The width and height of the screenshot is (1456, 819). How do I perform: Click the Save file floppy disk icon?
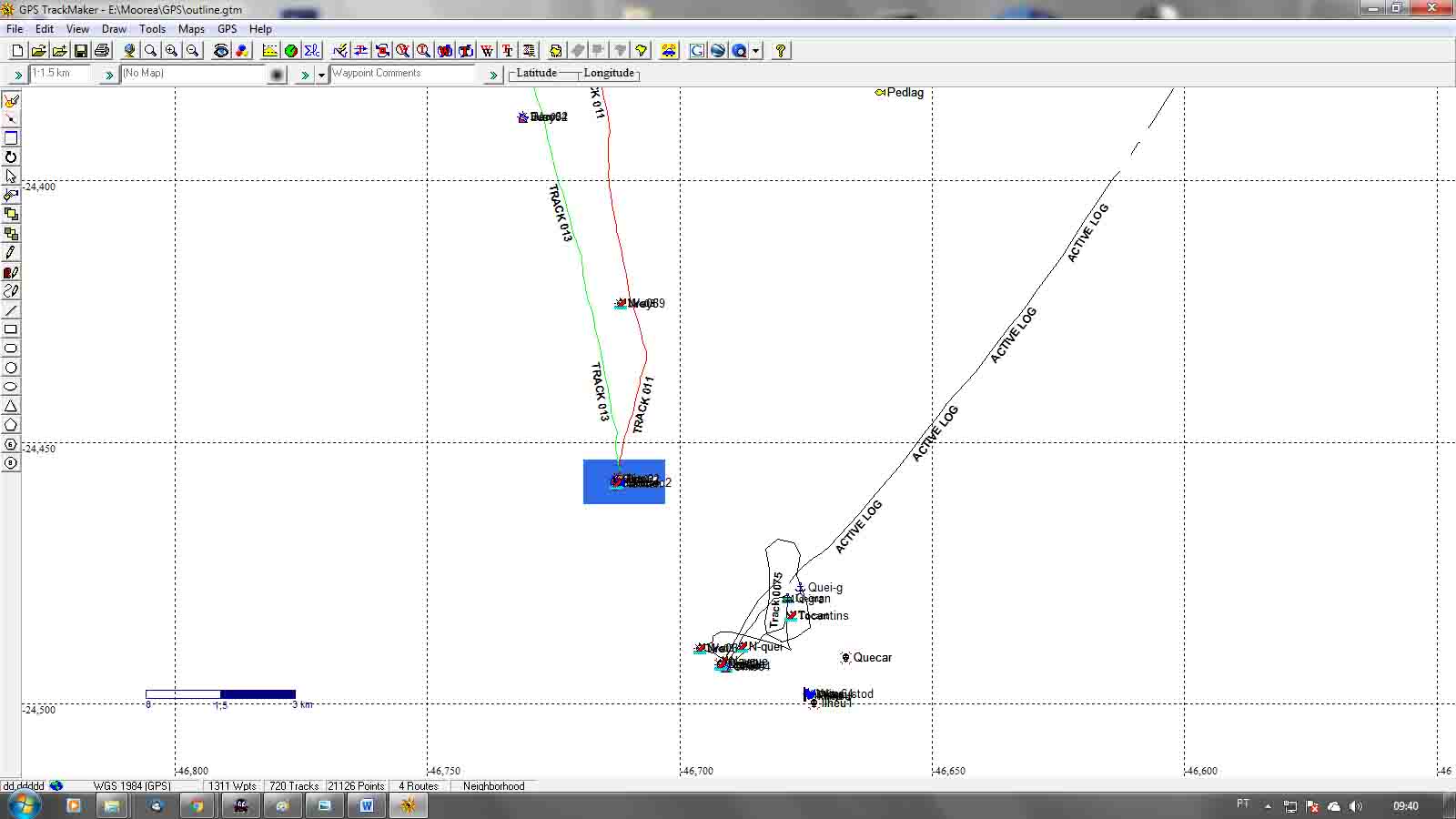tap(80, 51)
